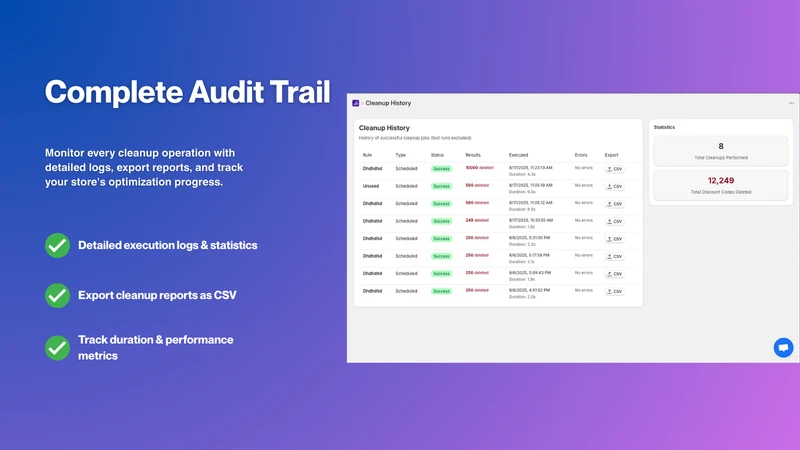The image size is (800, 450).
Task: Click the Errors column header
Action: [581, 155]
